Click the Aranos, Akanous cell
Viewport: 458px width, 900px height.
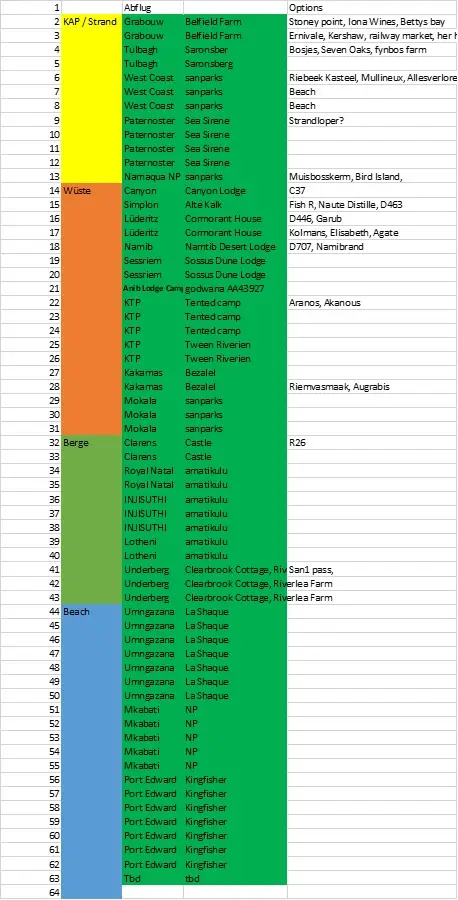coord(372,302)
